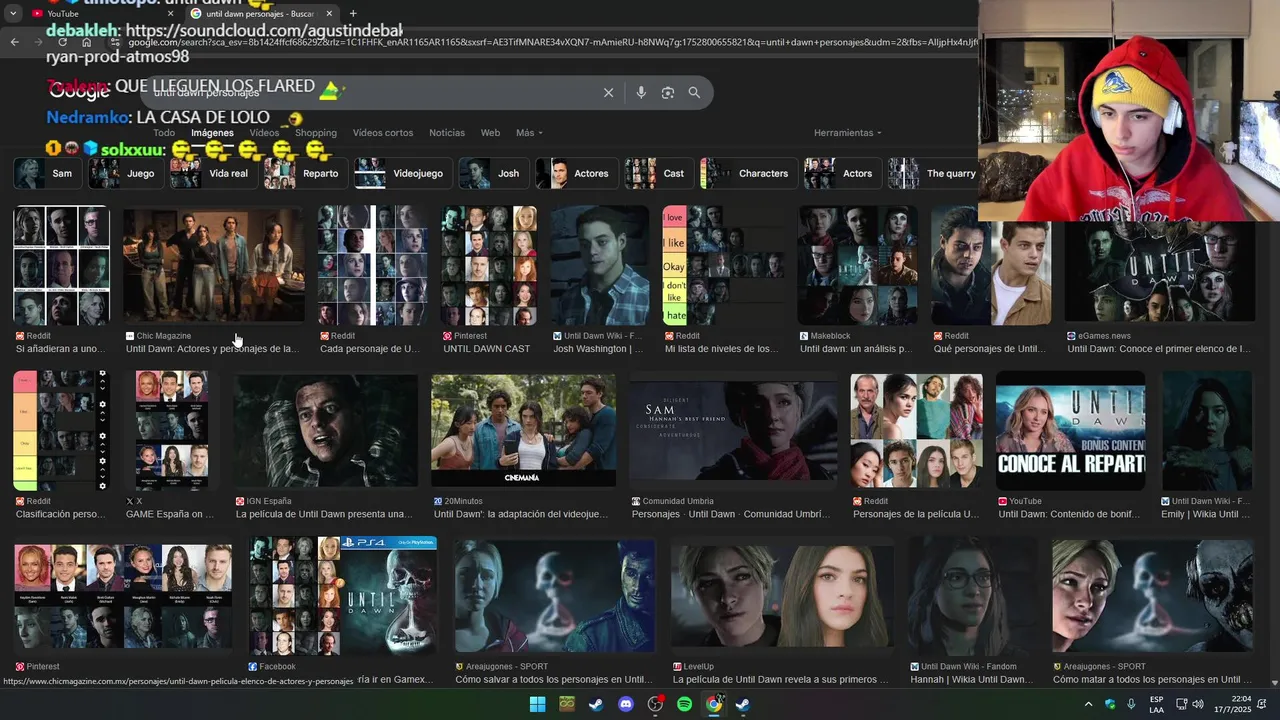Reload the current page
This screenshot has width=1280, height=720.
pyautogui.click(x=63, y=42)
